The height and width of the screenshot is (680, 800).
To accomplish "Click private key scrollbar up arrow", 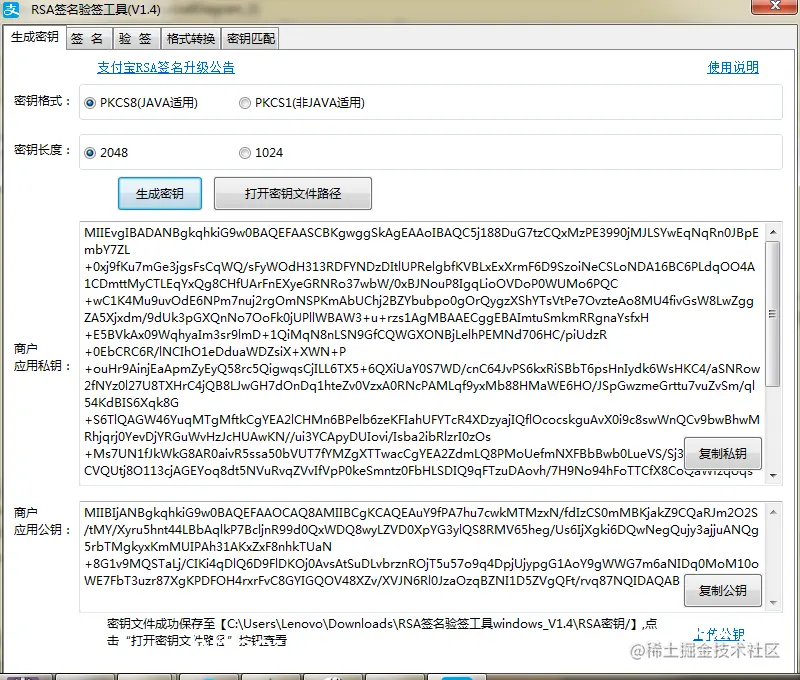I will pyautogui.click(x=773, y=232).
